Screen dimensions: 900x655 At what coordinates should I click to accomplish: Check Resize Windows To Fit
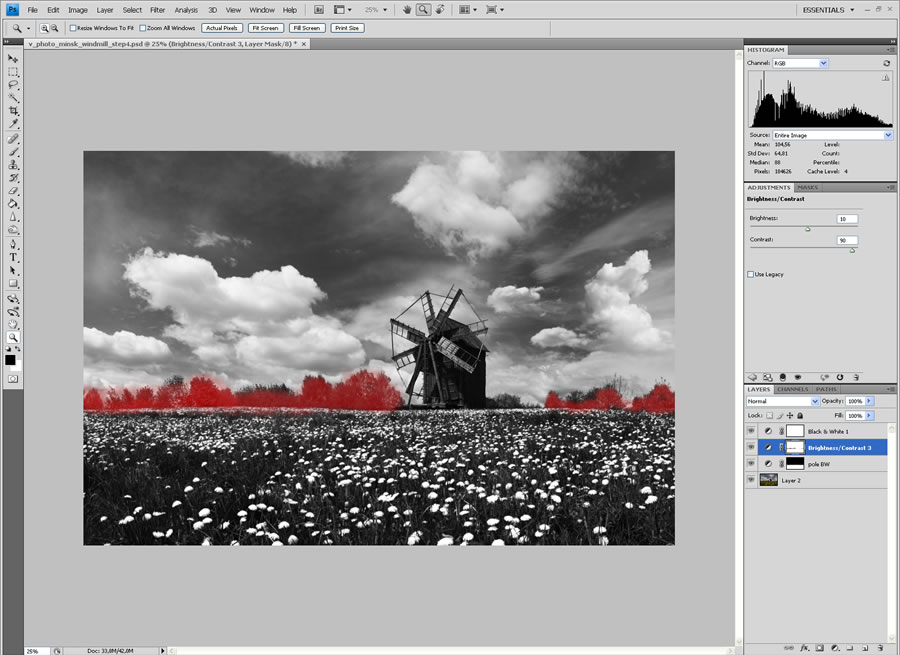click(x=73, y=28)
